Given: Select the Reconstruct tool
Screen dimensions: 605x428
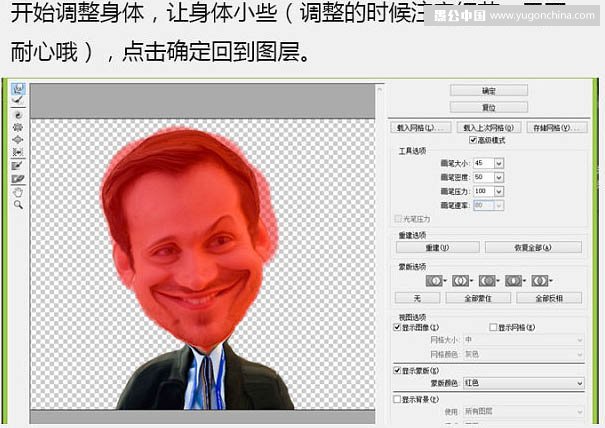Looking at the screenshot, I should pos(18,101).
